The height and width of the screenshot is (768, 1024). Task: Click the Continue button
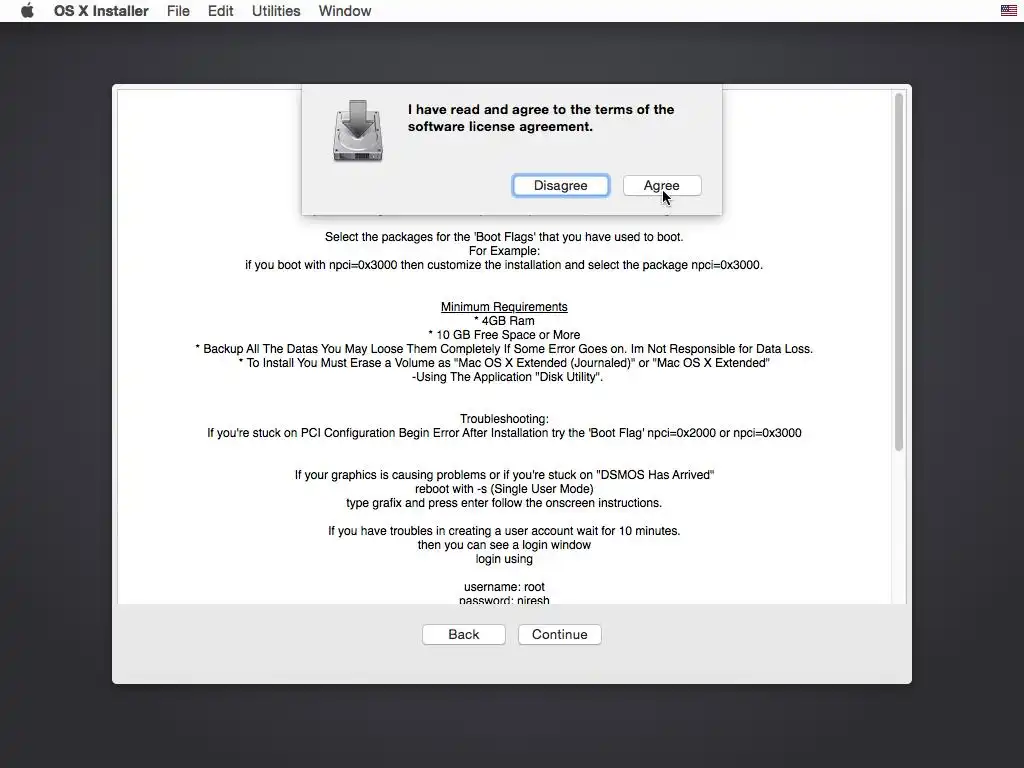[x=560, y=634]
